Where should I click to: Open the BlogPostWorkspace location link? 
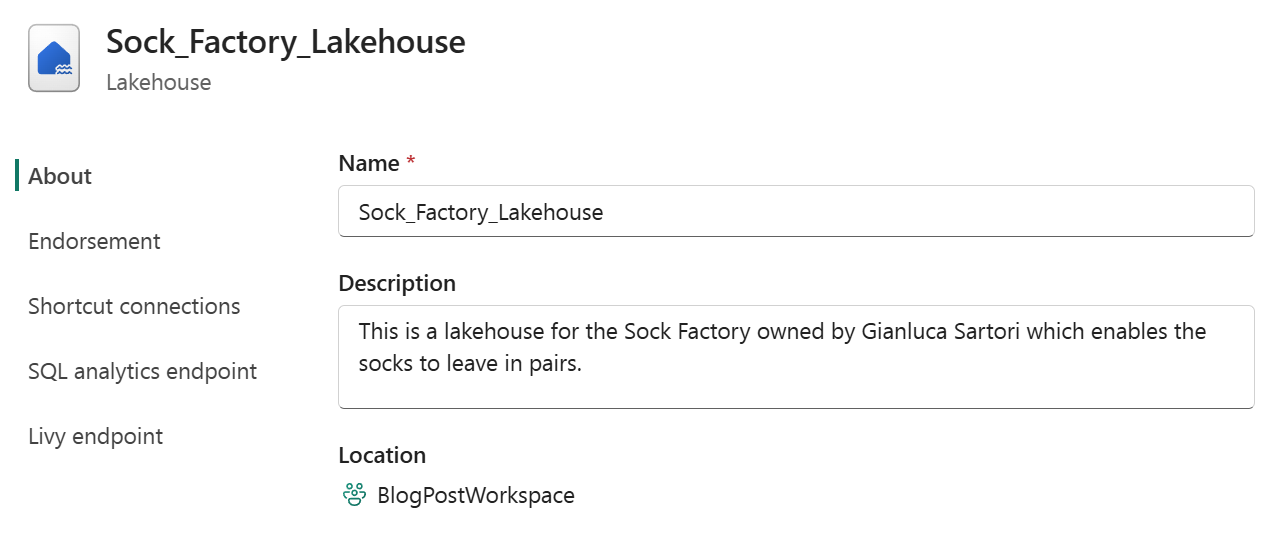(x=476, y=495)
